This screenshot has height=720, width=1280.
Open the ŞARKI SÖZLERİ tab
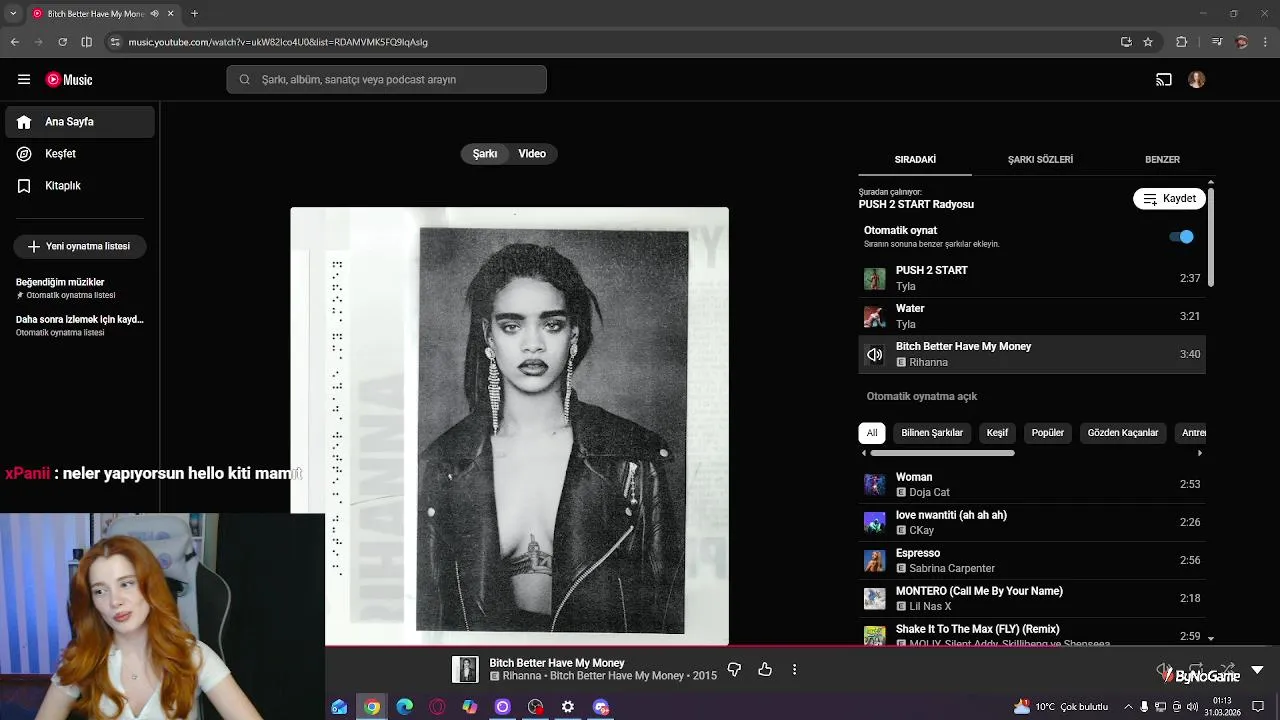coord(1040,160)
